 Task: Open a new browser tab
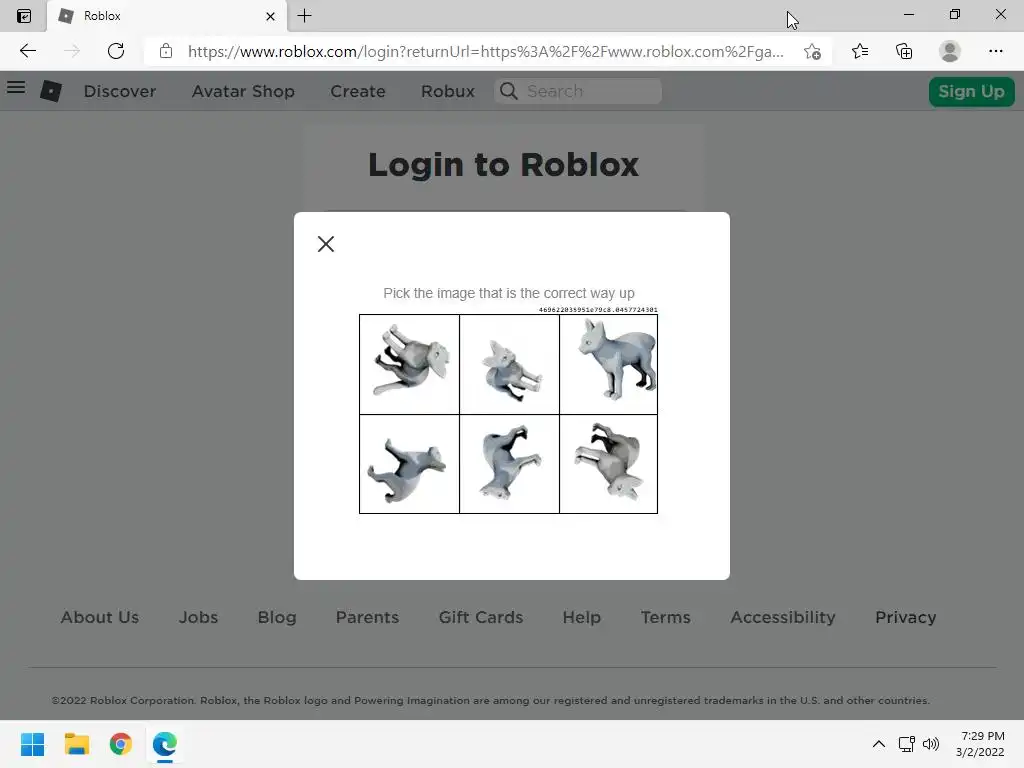[x=304, y=16]
